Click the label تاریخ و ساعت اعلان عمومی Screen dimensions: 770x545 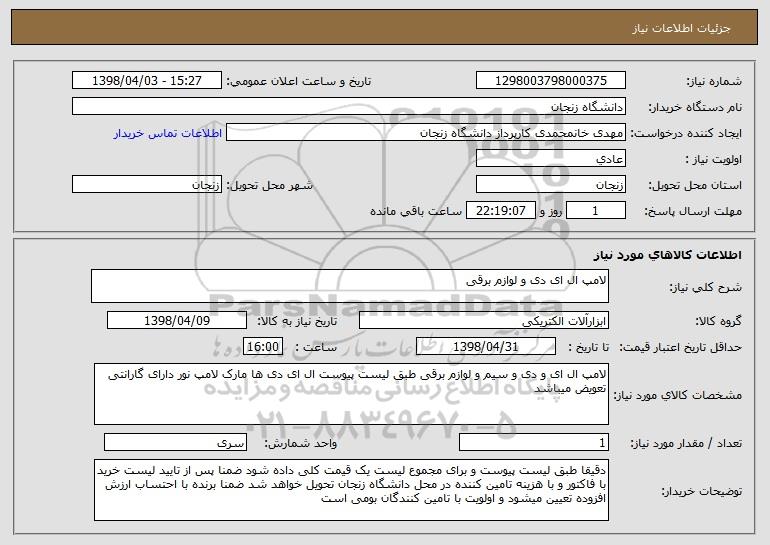click(x=299, y=81)
